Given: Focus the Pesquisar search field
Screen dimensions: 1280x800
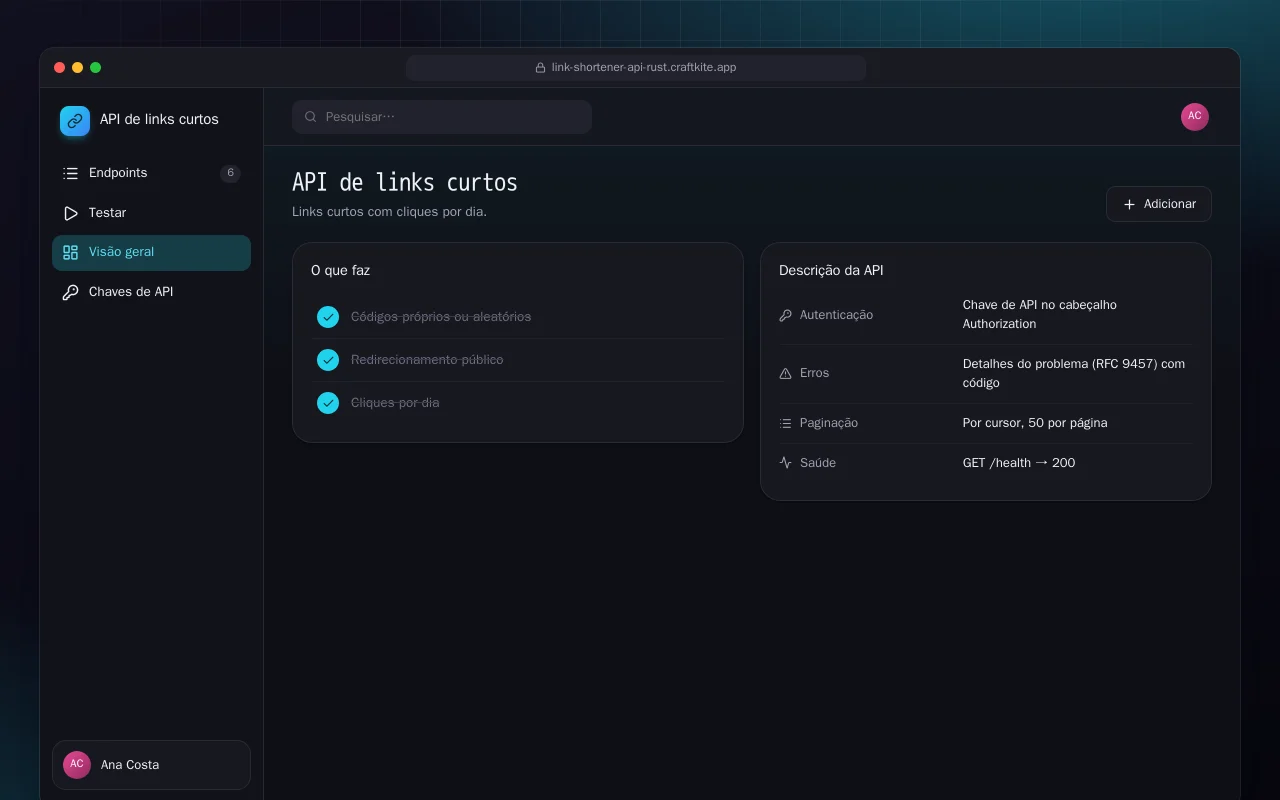Looking at the screenshot, I should click(442, 117).
